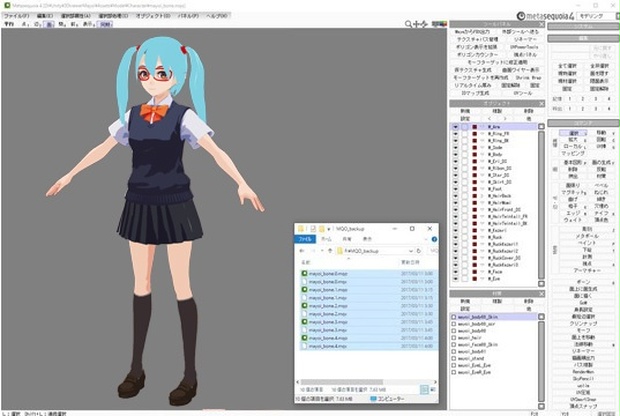Click color swatch of M_Arm object
620x416 pixels.
click(474, 127)
